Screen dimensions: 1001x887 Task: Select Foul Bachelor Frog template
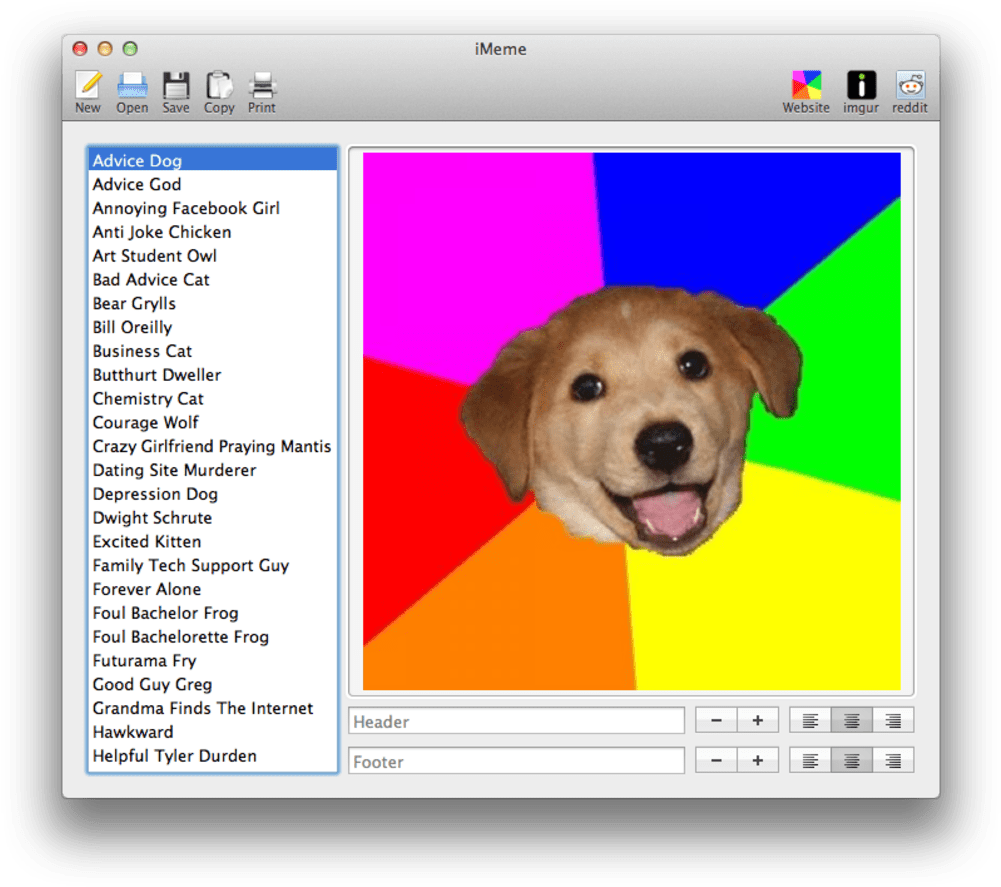pos(213,613)
